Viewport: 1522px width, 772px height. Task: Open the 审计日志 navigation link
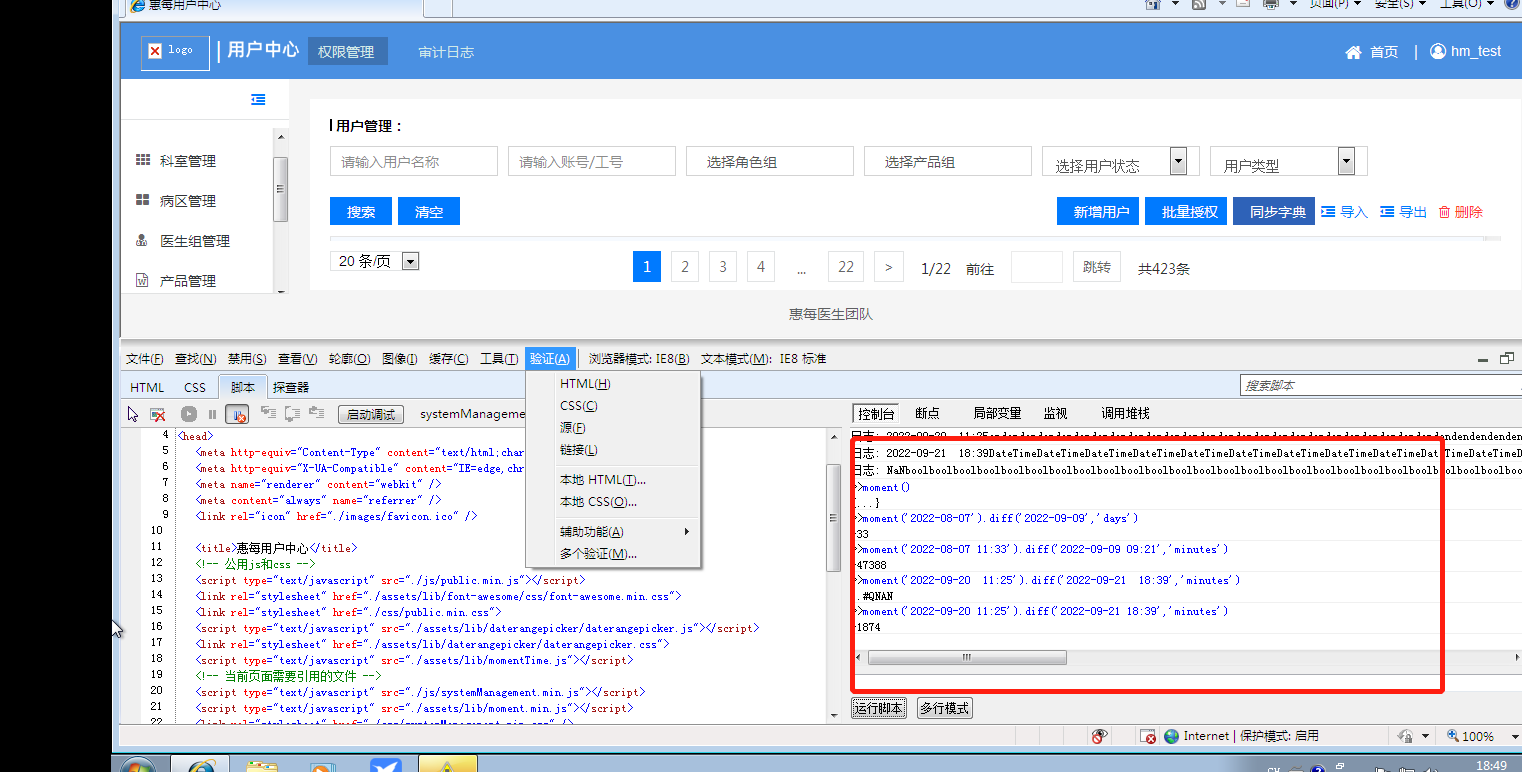click(x=446, y=52)
